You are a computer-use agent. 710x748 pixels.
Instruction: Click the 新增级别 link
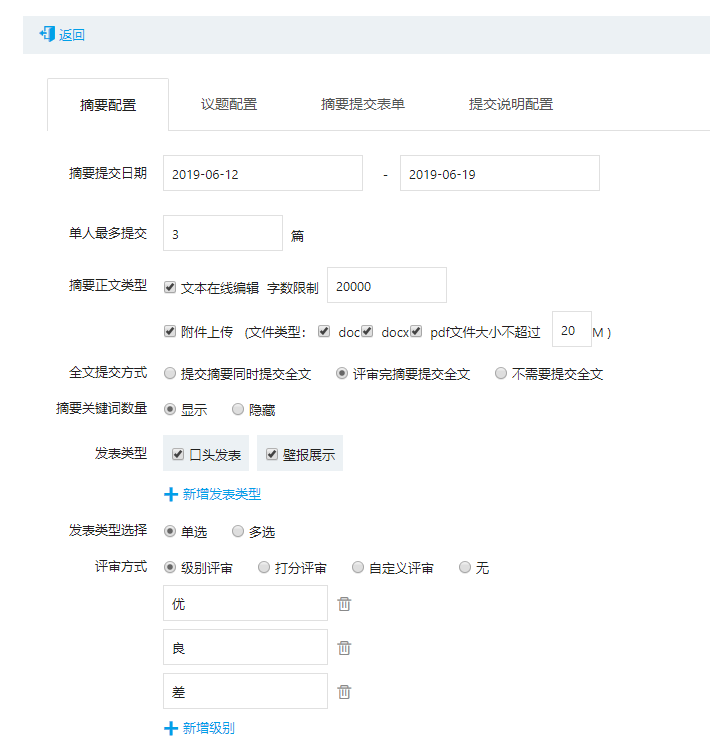coord(209,728)
